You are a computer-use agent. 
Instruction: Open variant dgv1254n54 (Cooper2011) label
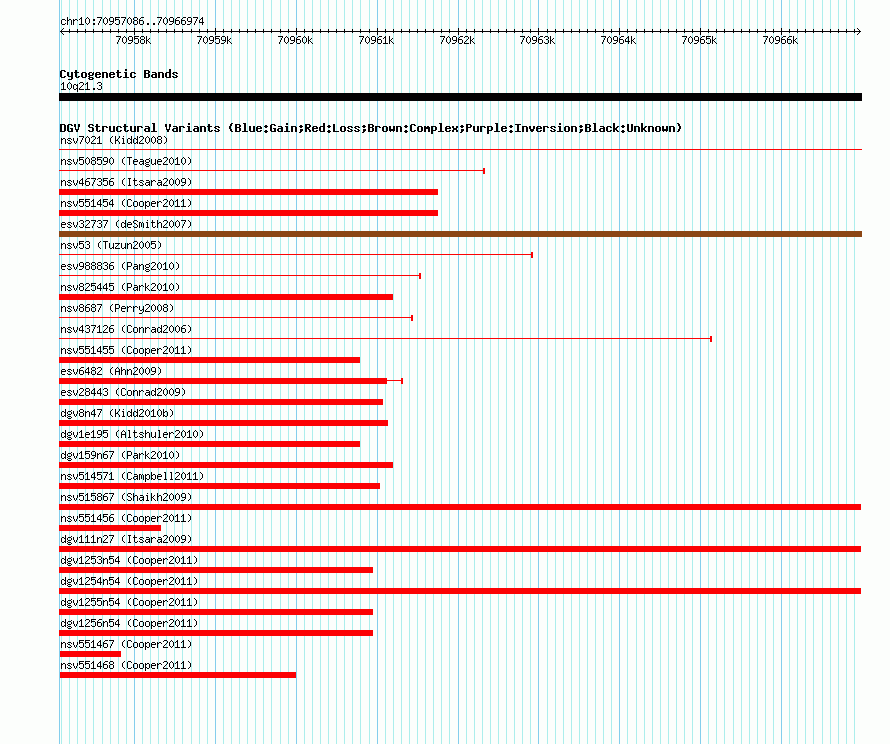coord(129,581)
